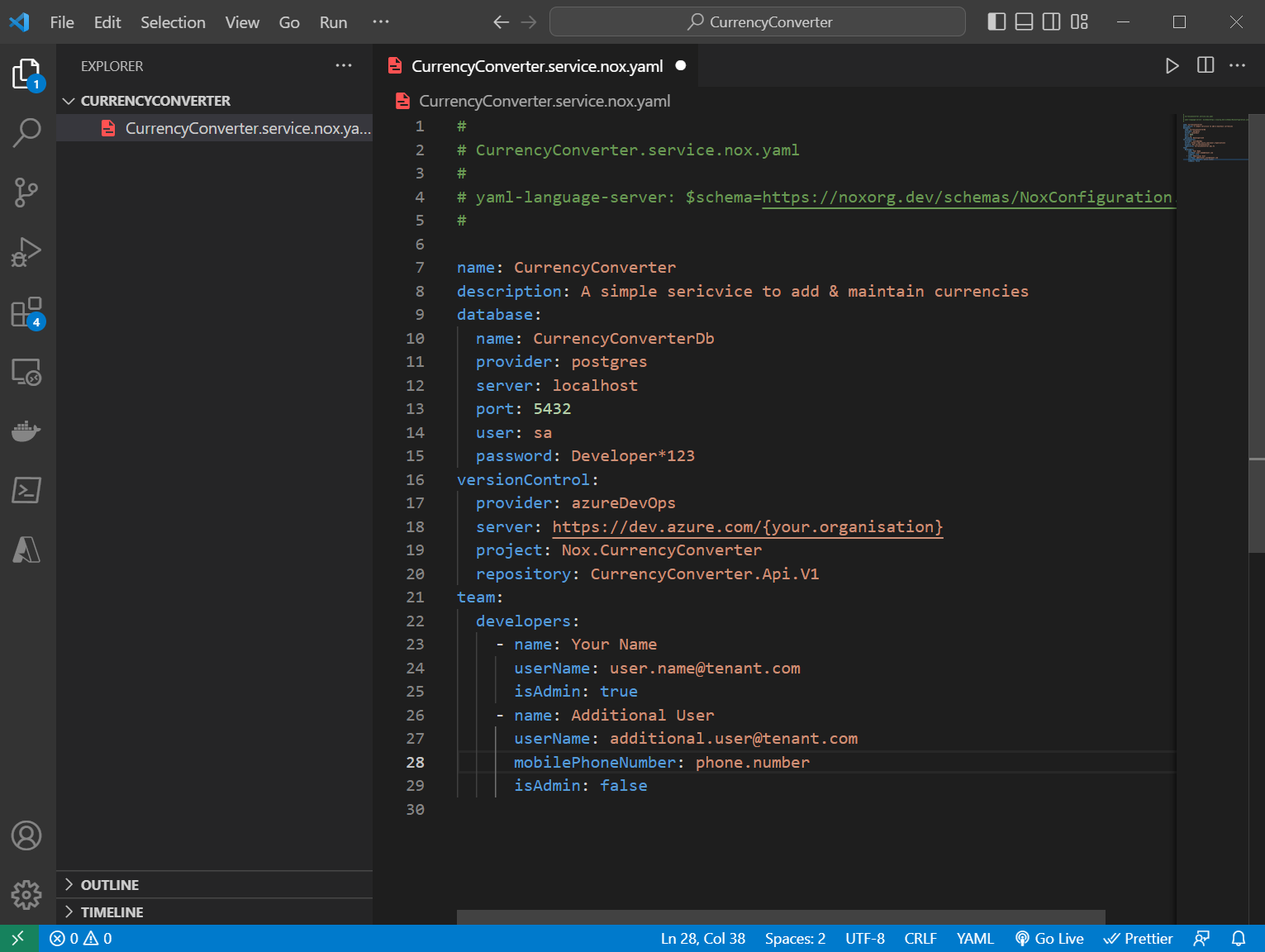
Task: Open the Remote Explorer view
Action: 27,372
